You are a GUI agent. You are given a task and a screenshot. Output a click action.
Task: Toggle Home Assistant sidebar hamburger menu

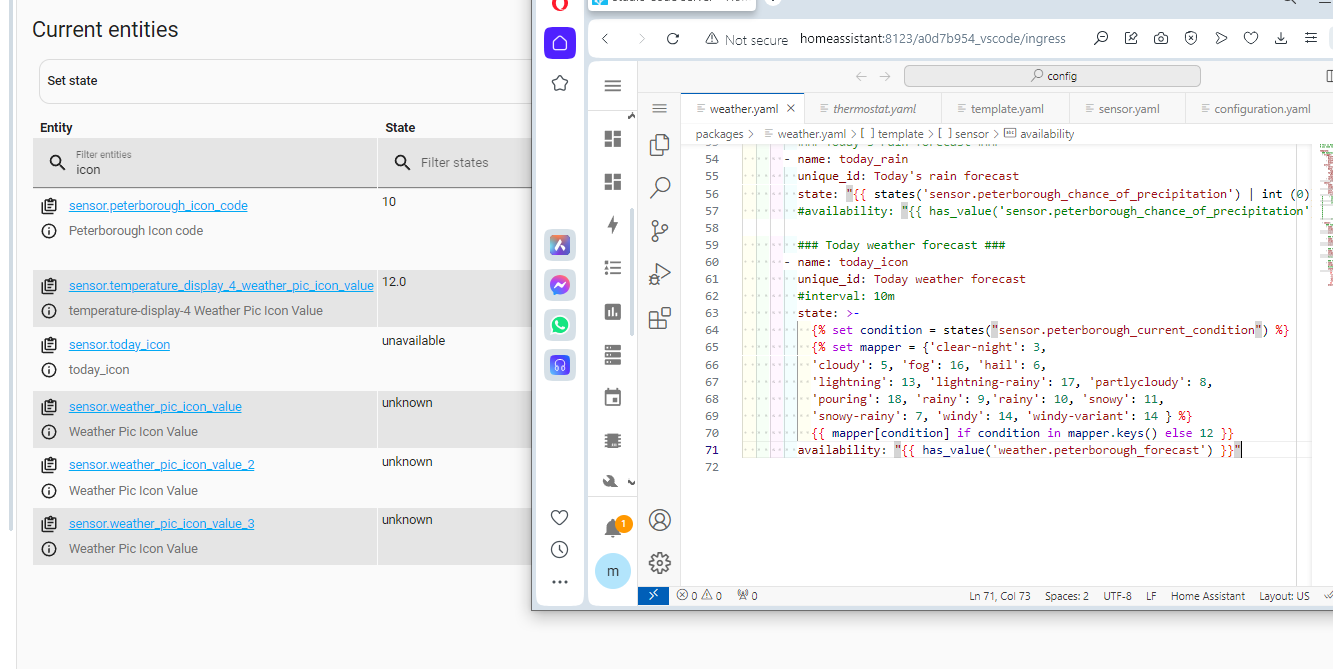pyautogui.click(x=613, y=86)
